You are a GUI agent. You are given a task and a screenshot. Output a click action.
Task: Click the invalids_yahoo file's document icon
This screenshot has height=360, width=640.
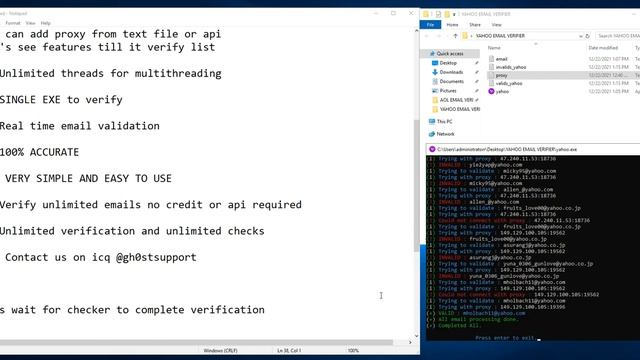tap(491, 67)
